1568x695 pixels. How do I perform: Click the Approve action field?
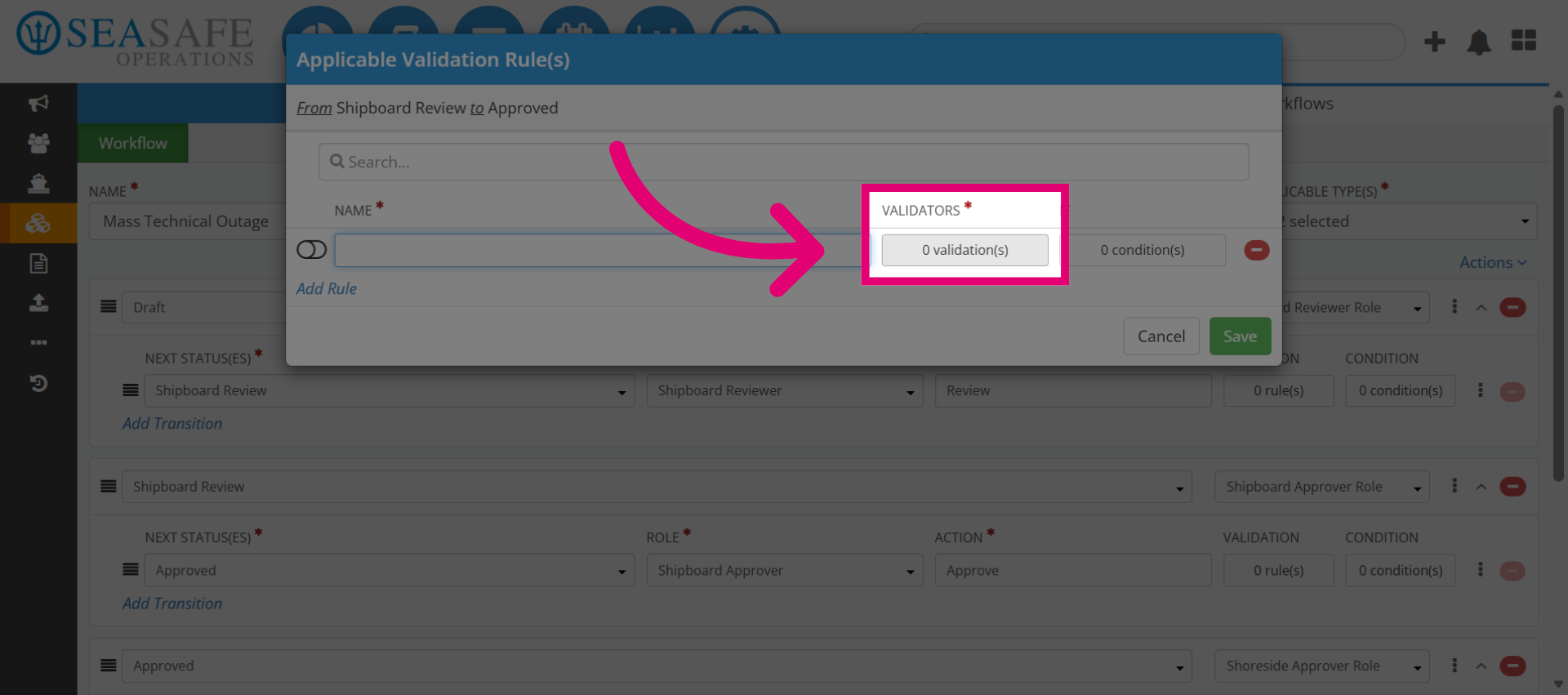tap(1072, 571)
